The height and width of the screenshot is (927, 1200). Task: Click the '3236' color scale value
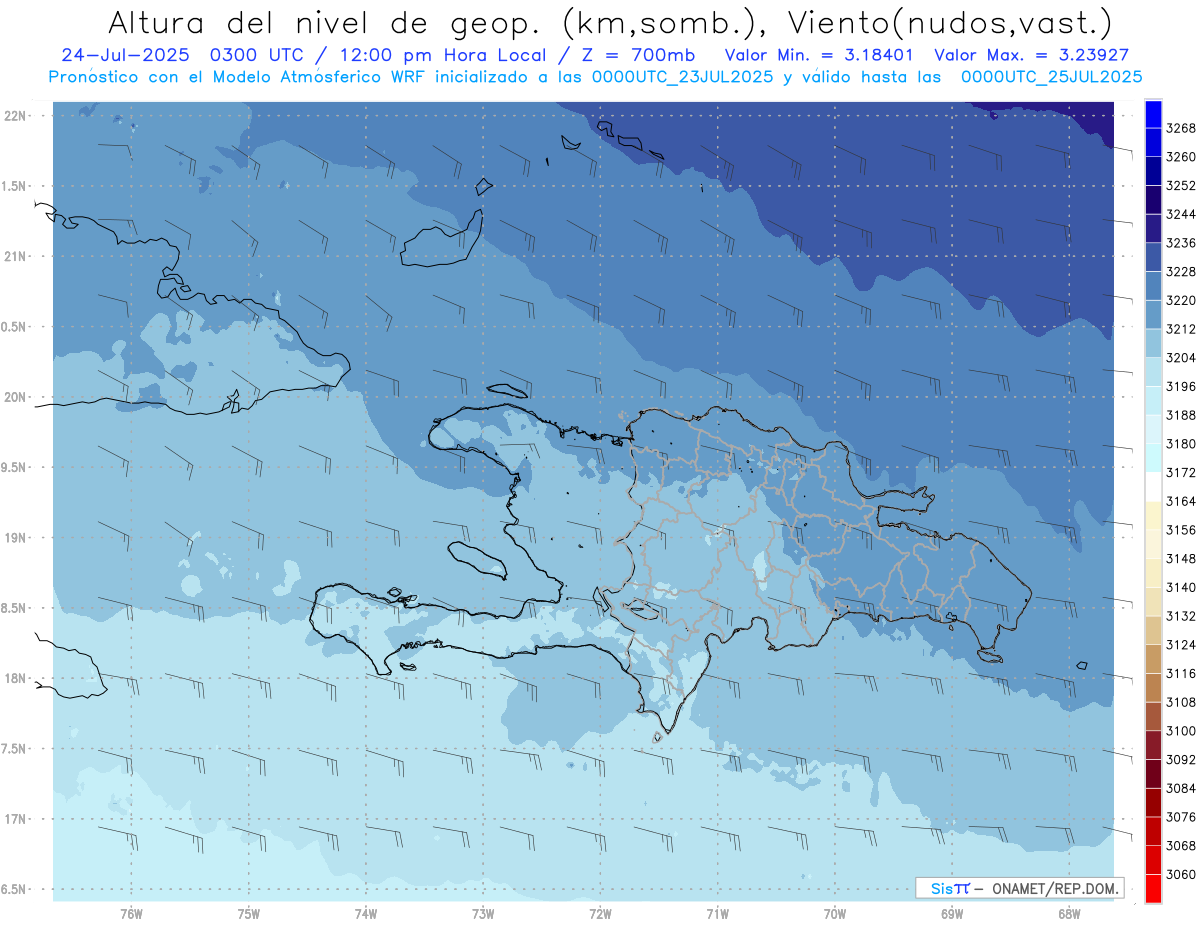click(1181, 243)
